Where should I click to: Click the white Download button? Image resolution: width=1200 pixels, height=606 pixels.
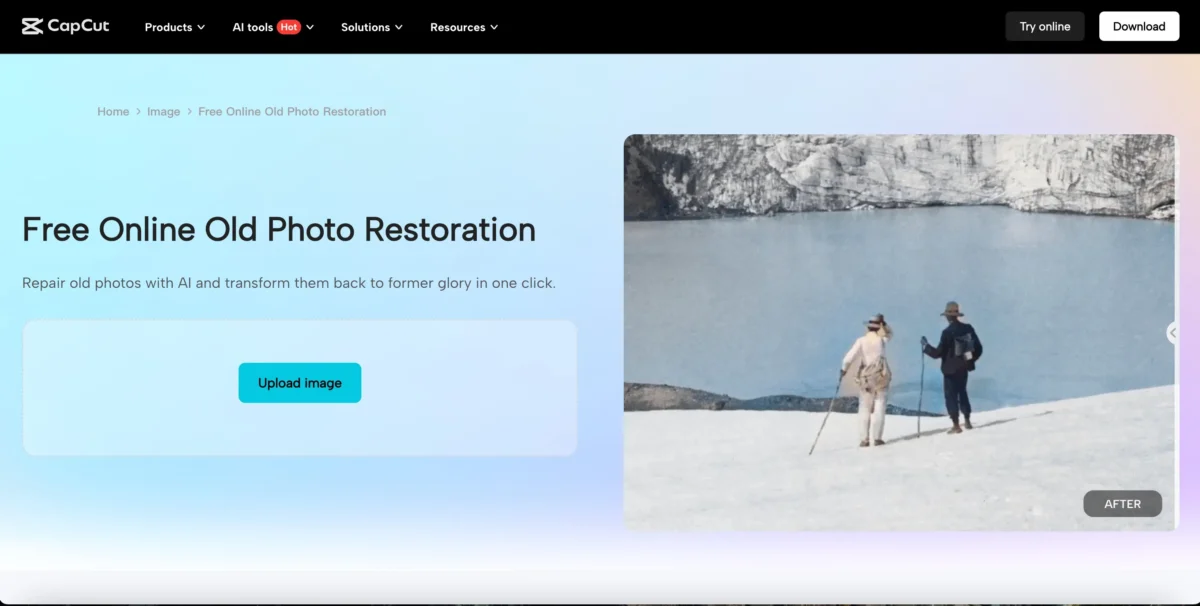(x=1138, y=27)
